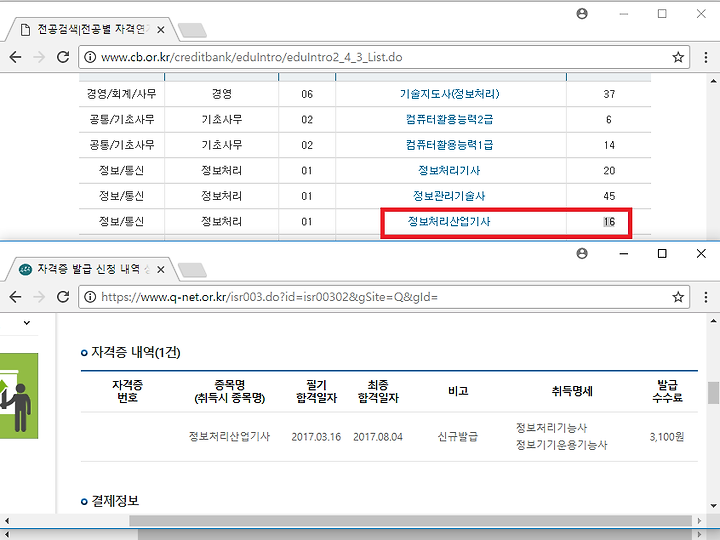Select the 전공검색 tab
This screenshot has height=540, width=720.
click(x=91, y=30)
